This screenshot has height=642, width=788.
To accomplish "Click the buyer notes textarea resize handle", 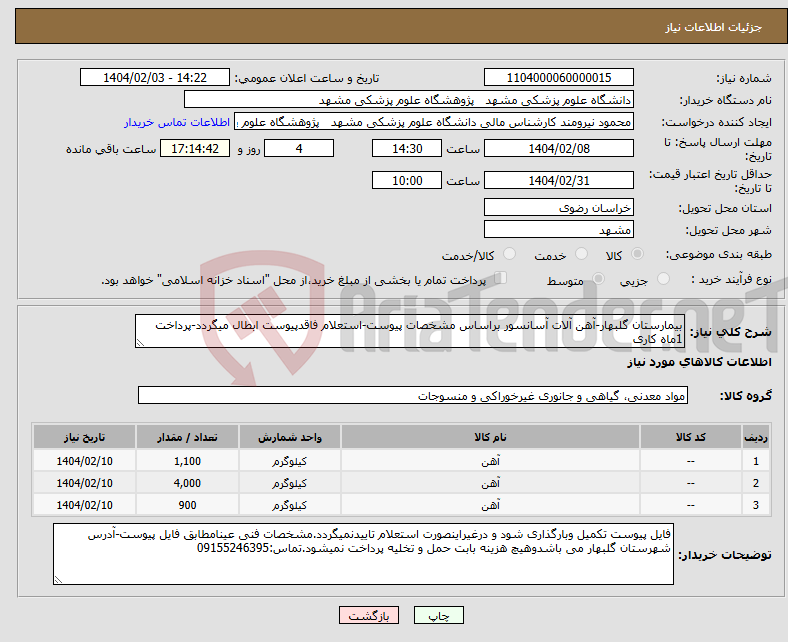I will (58, 580).
